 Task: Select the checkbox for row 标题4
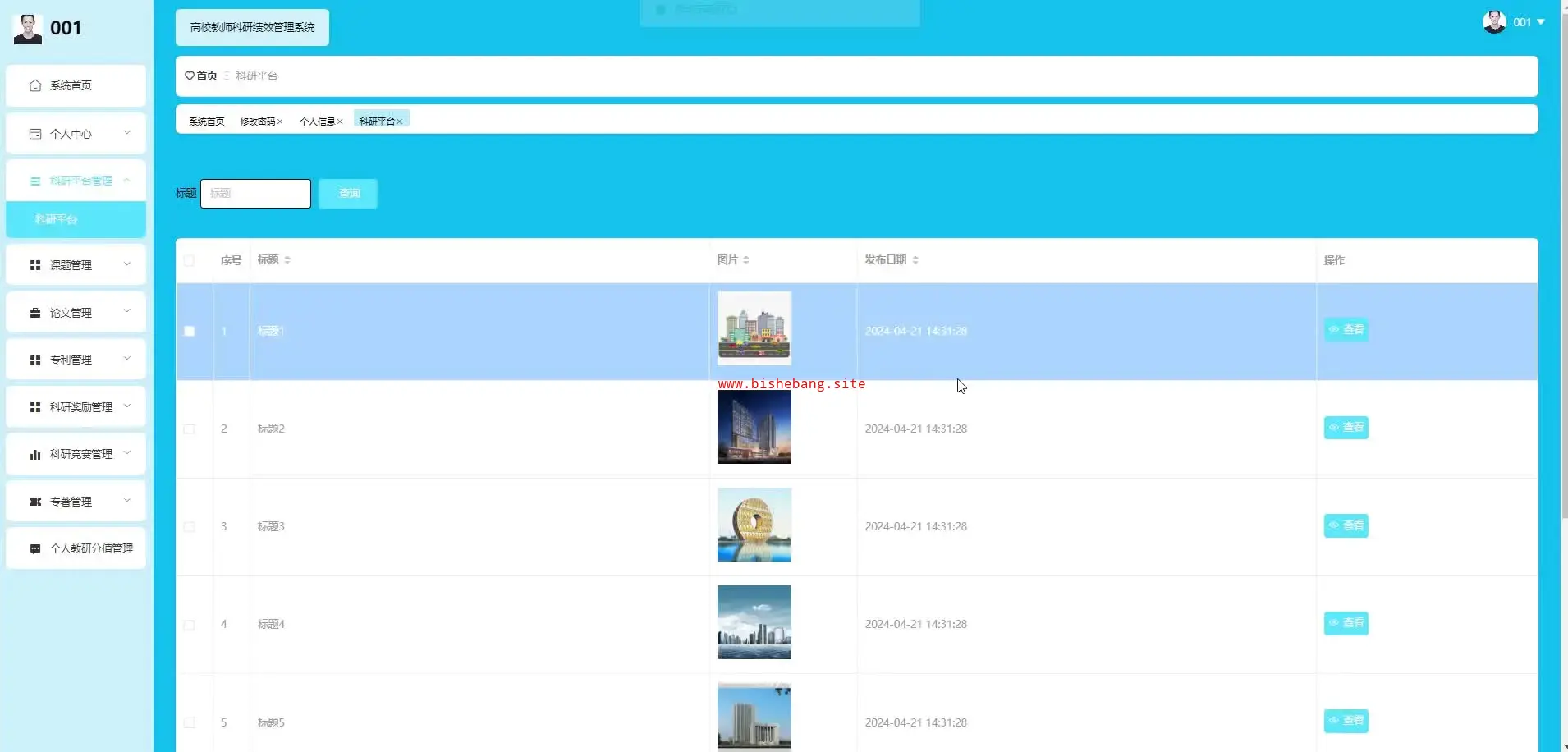click(x=190, y=625)
